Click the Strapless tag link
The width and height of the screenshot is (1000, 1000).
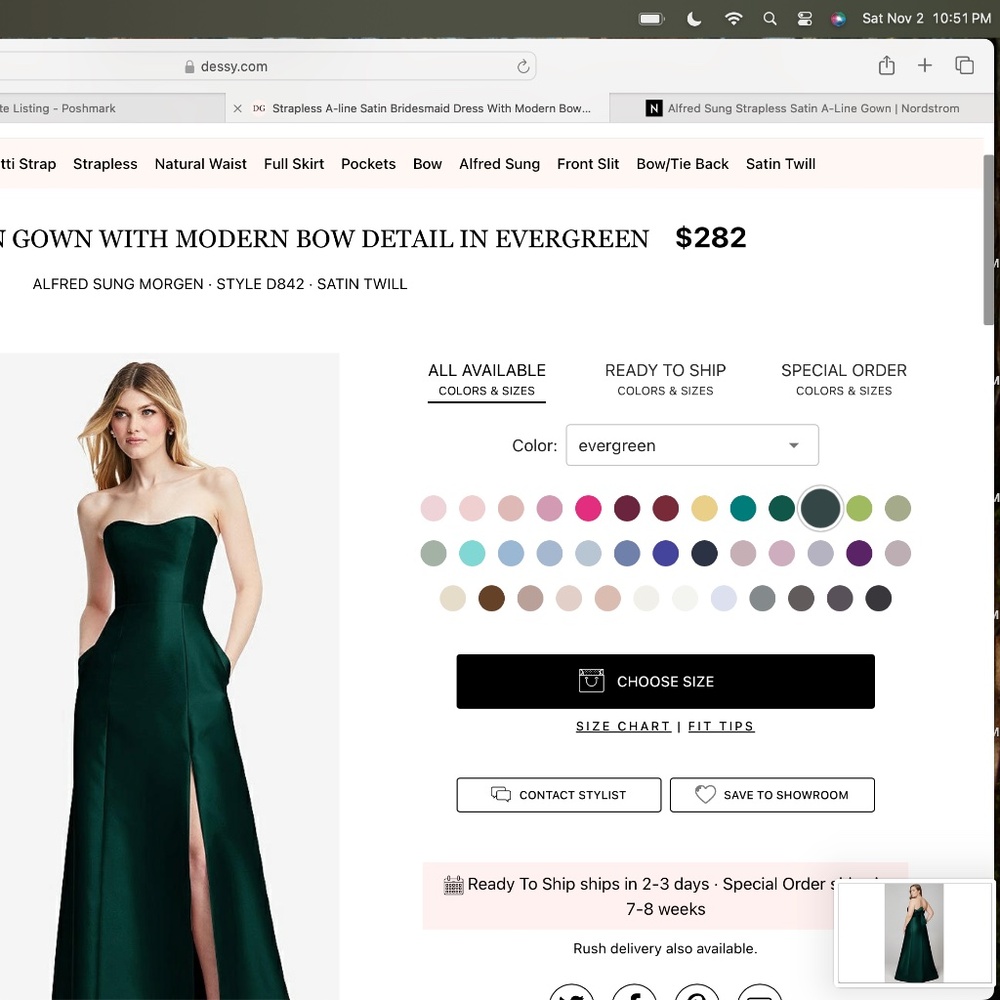(x=105, y=164)
